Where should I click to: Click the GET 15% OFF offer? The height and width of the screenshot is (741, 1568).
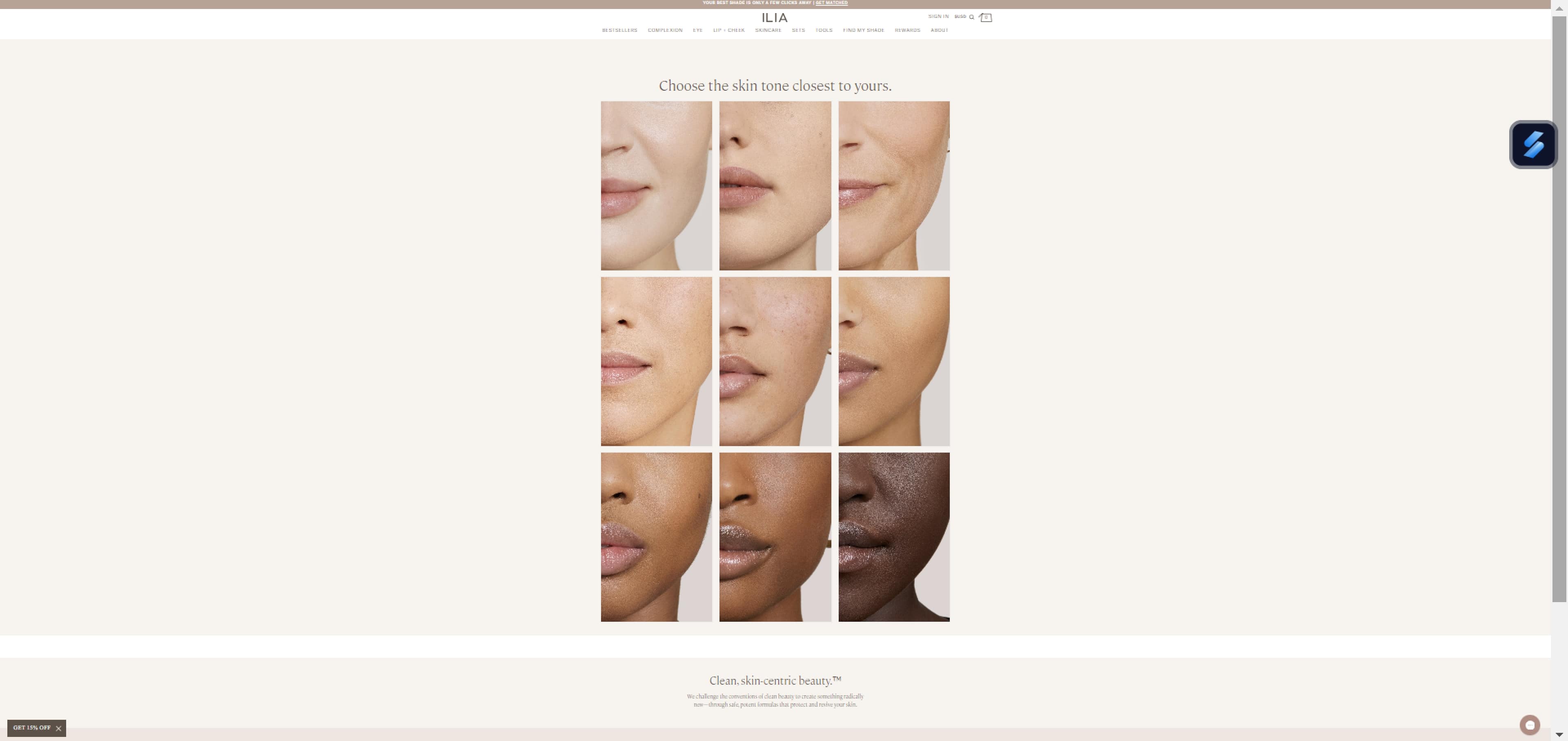point(32,728)
